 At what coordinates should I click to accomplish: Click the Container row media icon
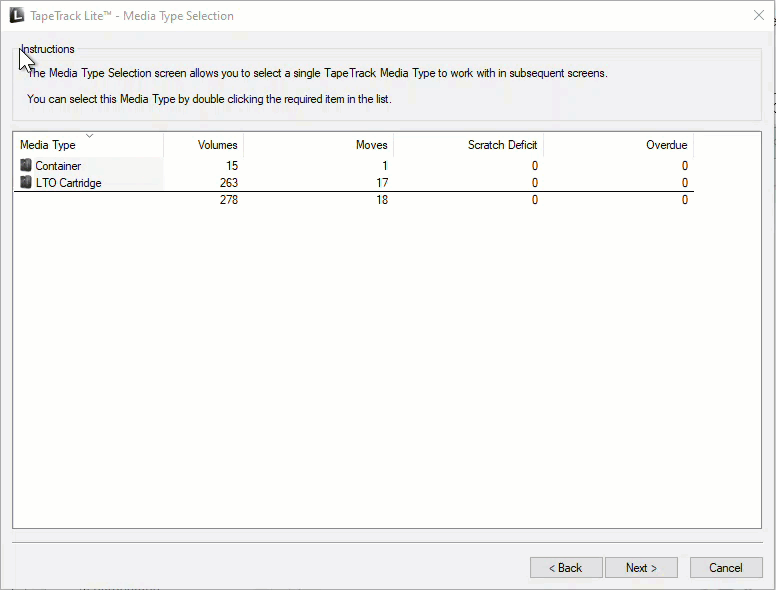click(x=26, y=165)
